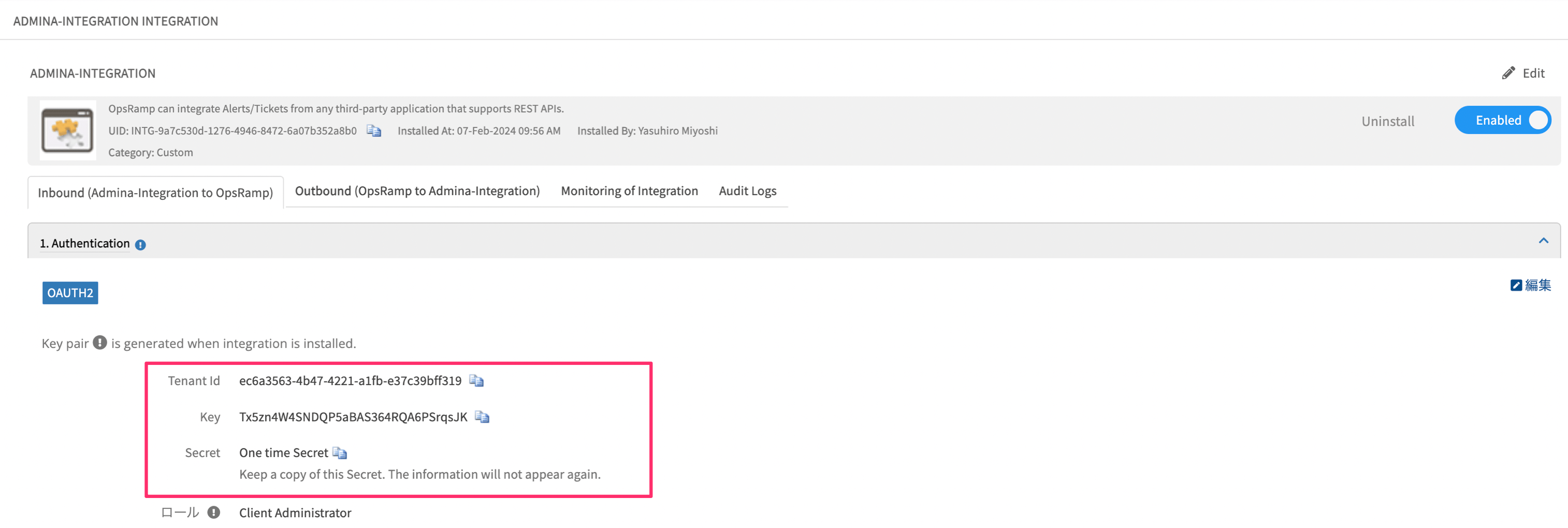Copy the Tenant Id value

(476, 381)
